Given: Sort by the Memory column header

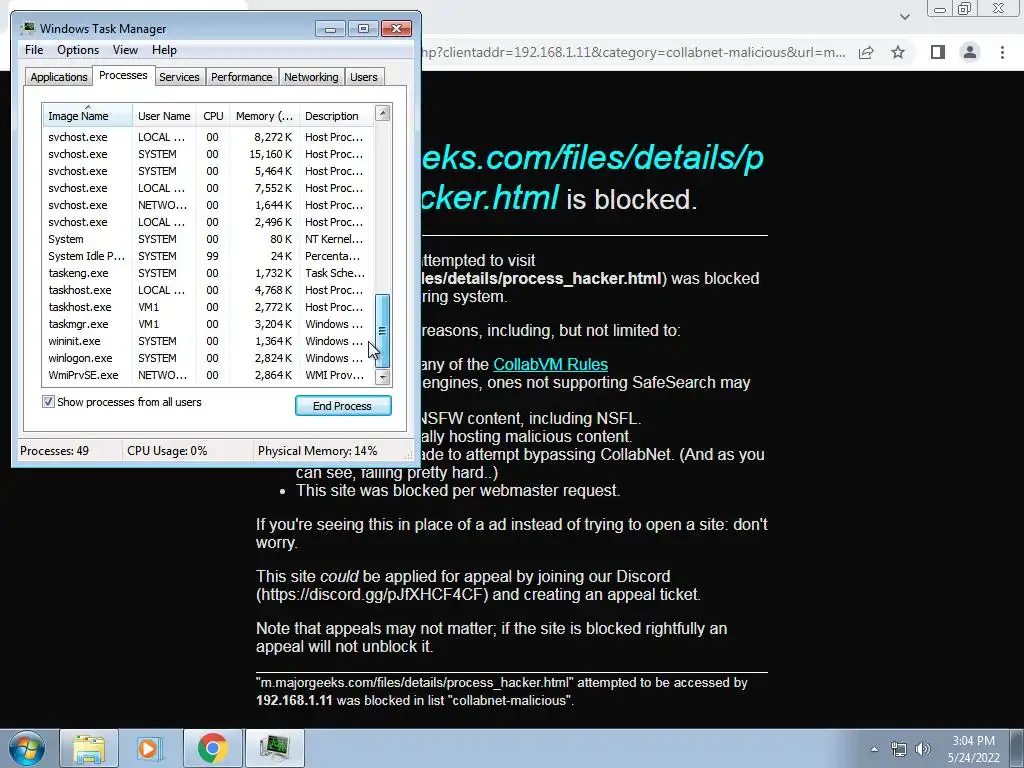Looking at the screenshot, I should point(264,116).
